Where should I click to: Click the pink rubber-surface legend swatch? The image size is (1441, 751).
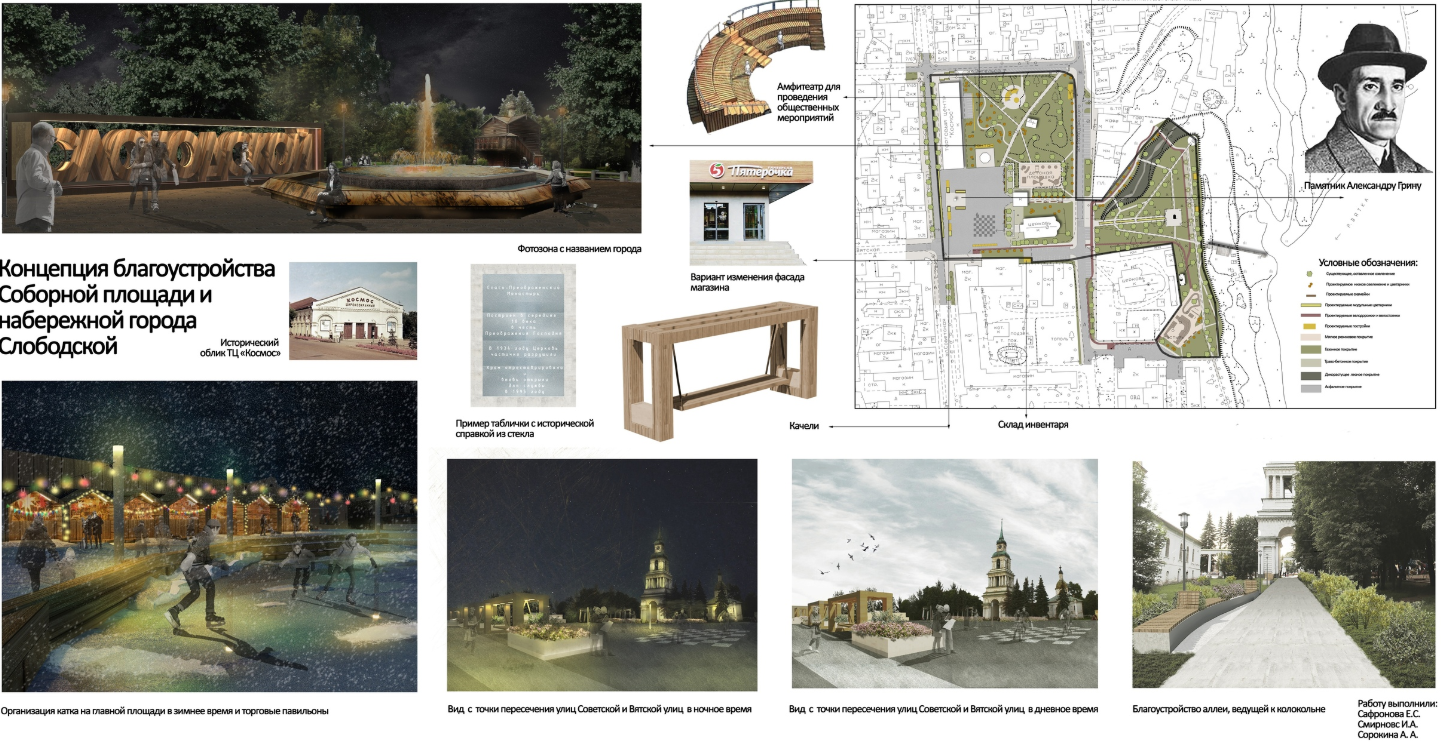[1311, 337]
